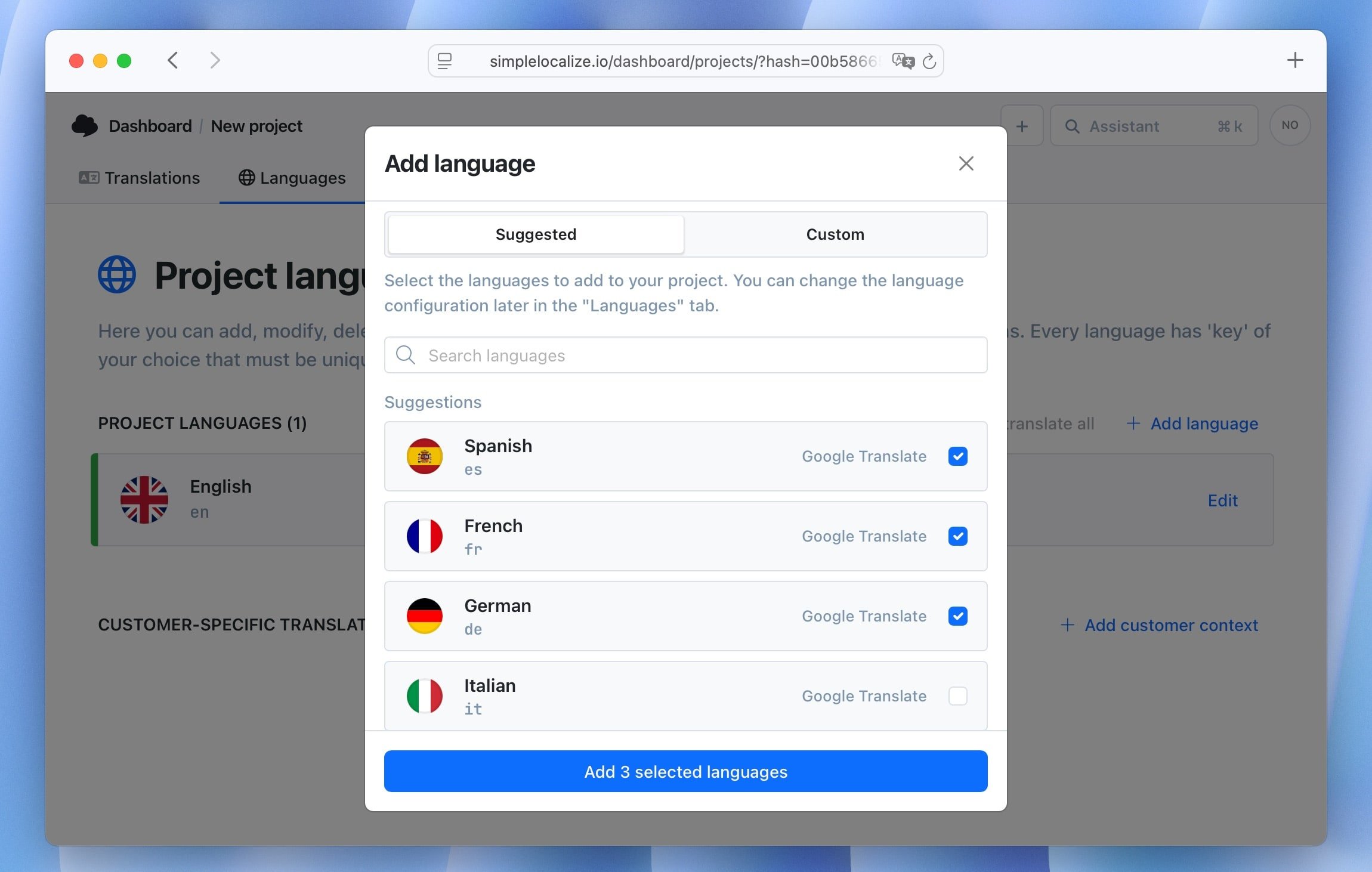Click Add customer context link
This screenshot has height=872, width=1372.
[1159, 625]
